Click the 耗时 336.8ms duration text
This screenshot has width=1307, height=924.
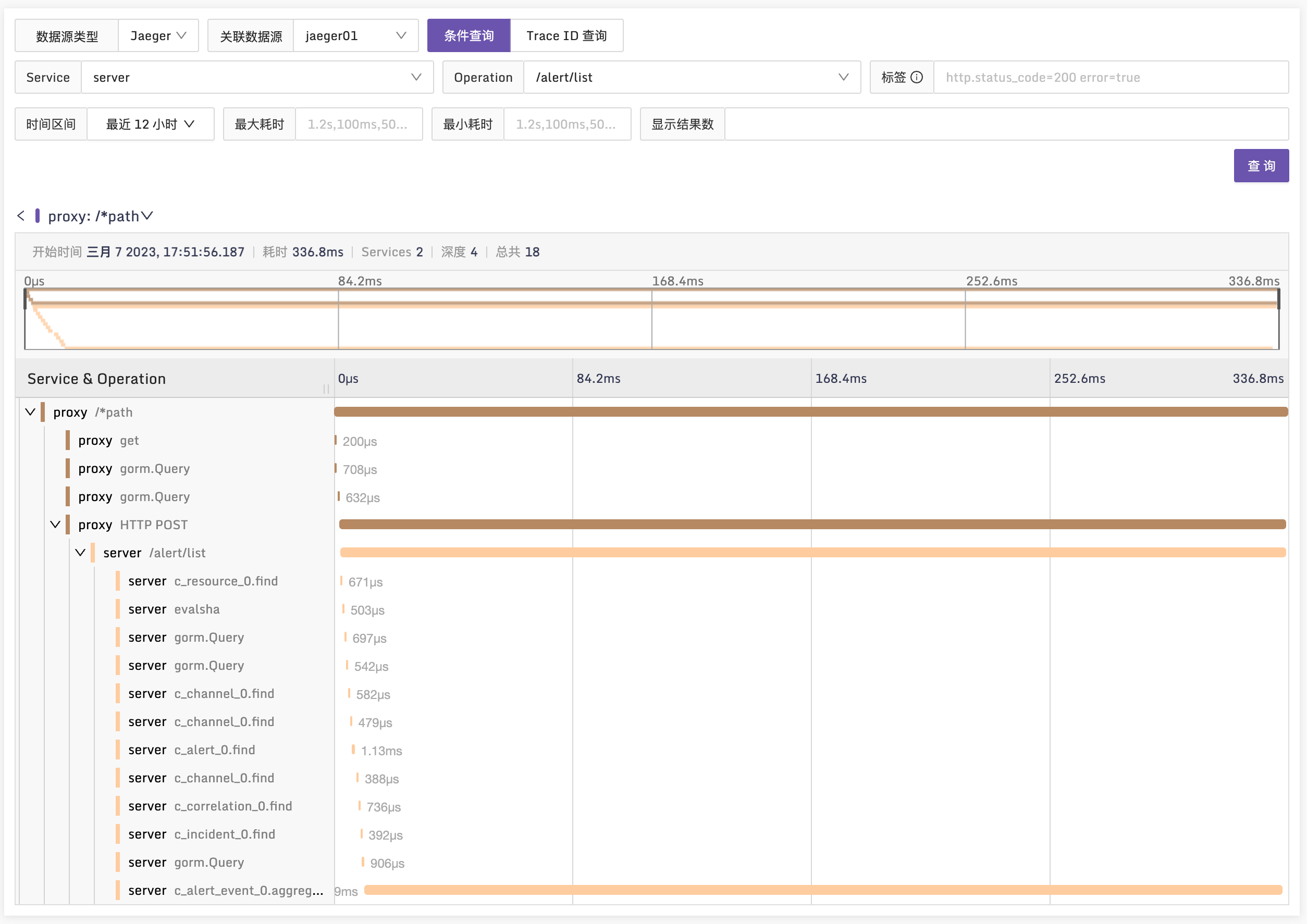point(303,252)
